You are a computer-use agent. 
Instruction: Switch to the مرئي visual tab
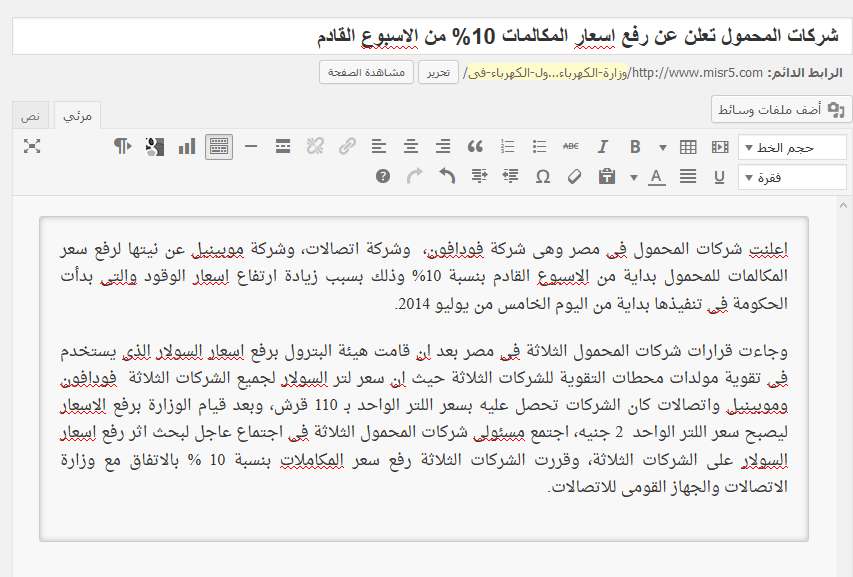(x=77, y=115)
